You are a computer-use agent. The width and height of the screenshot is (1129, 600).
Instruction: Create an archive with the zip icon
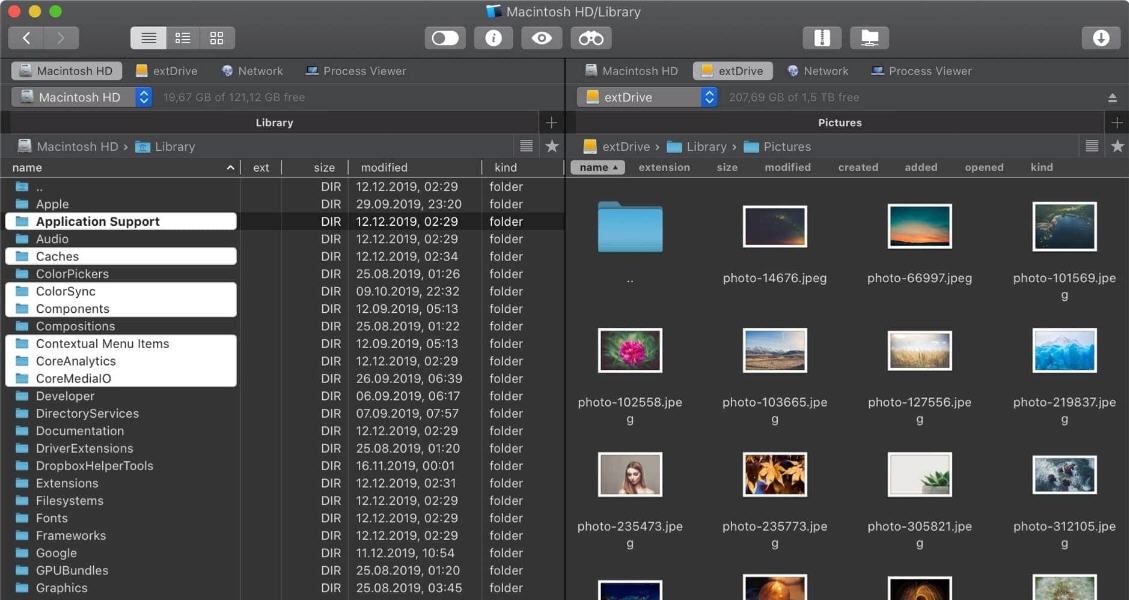coord(821,37)
